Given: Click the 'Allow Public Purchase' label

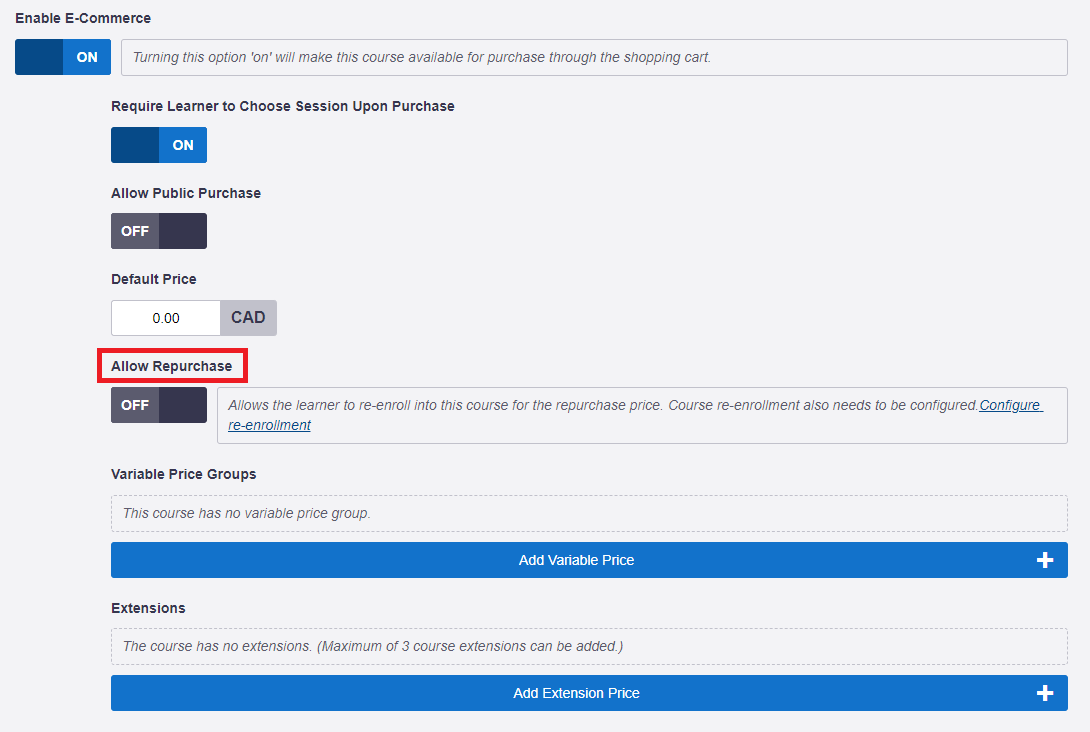Looking at the screenshot, I should 186,193.
